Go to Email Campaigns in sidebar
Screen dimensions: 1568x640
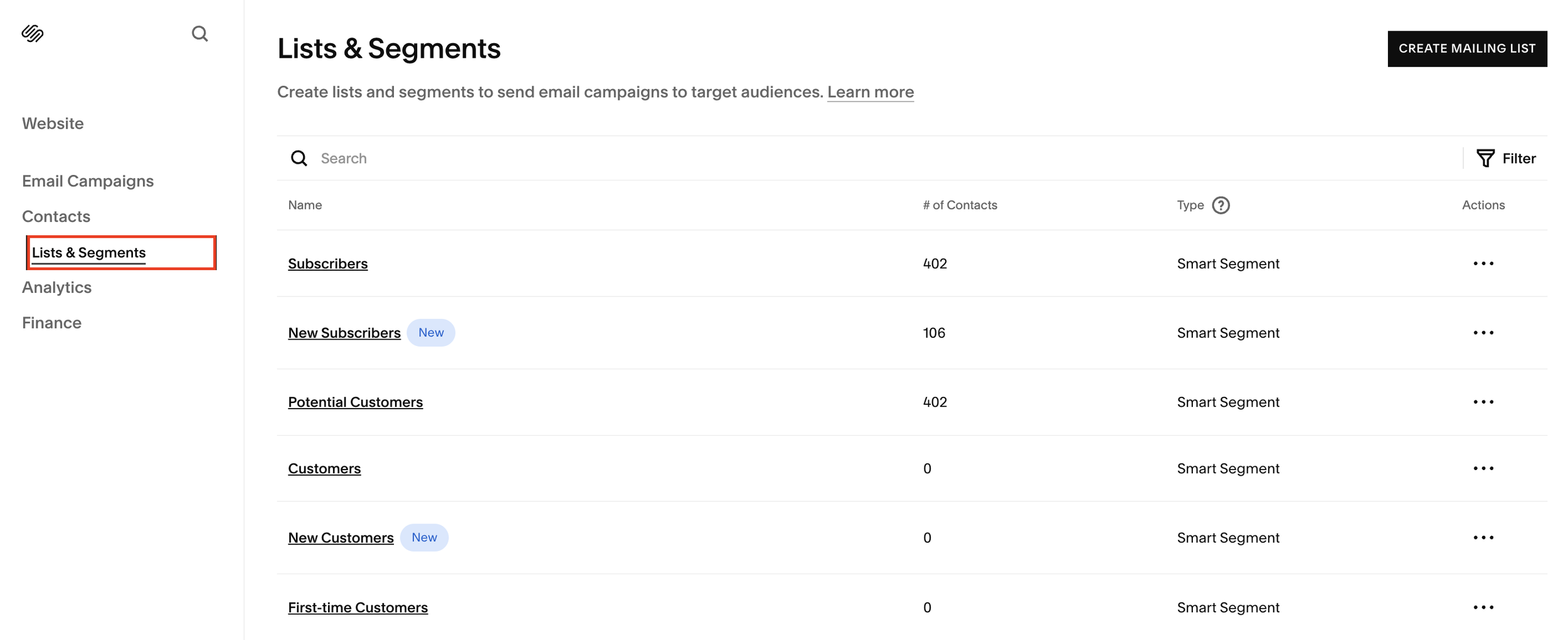[x=88, y=181]
